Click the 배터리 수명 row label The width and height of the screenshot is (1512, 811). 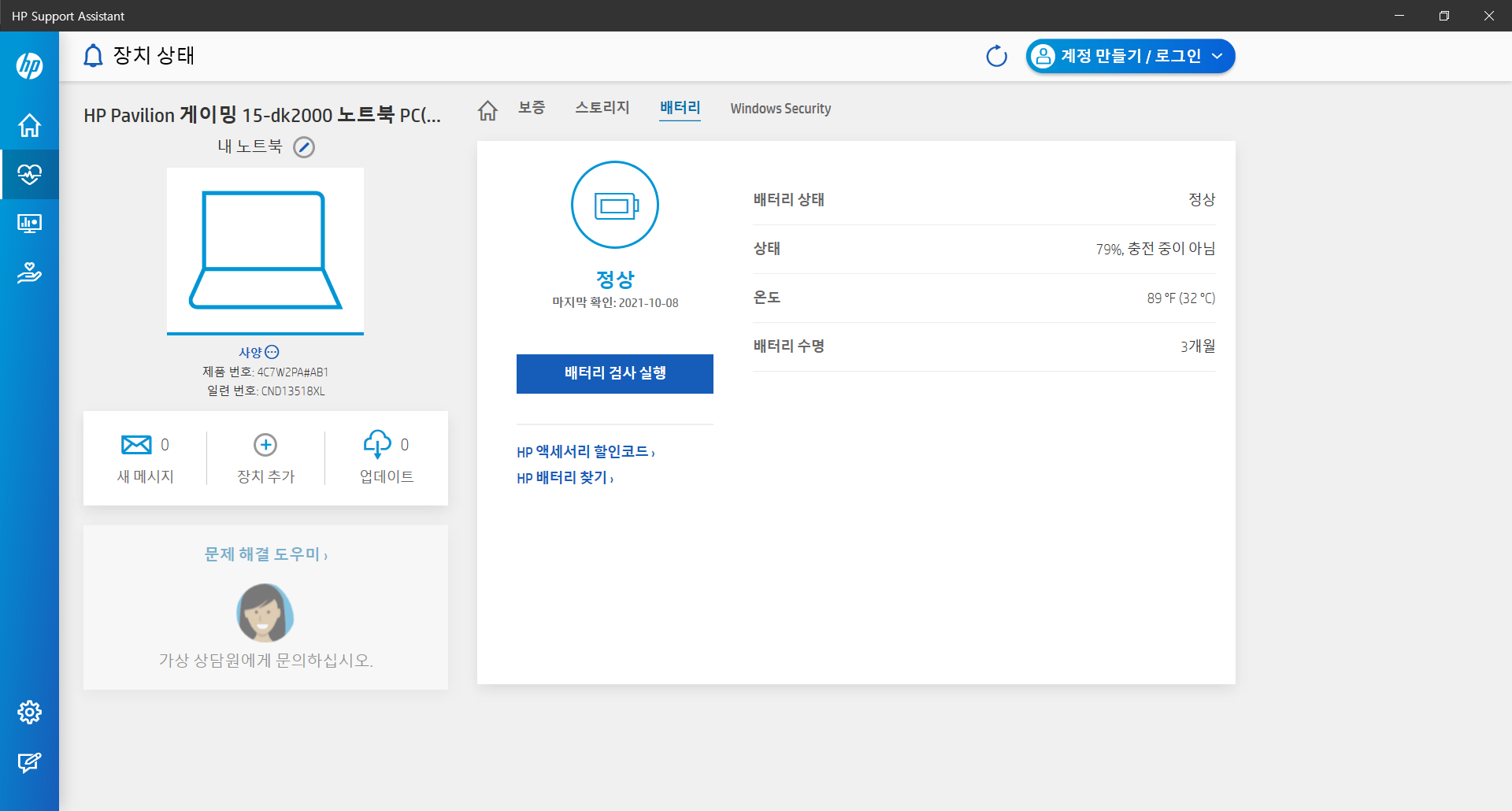788,346
